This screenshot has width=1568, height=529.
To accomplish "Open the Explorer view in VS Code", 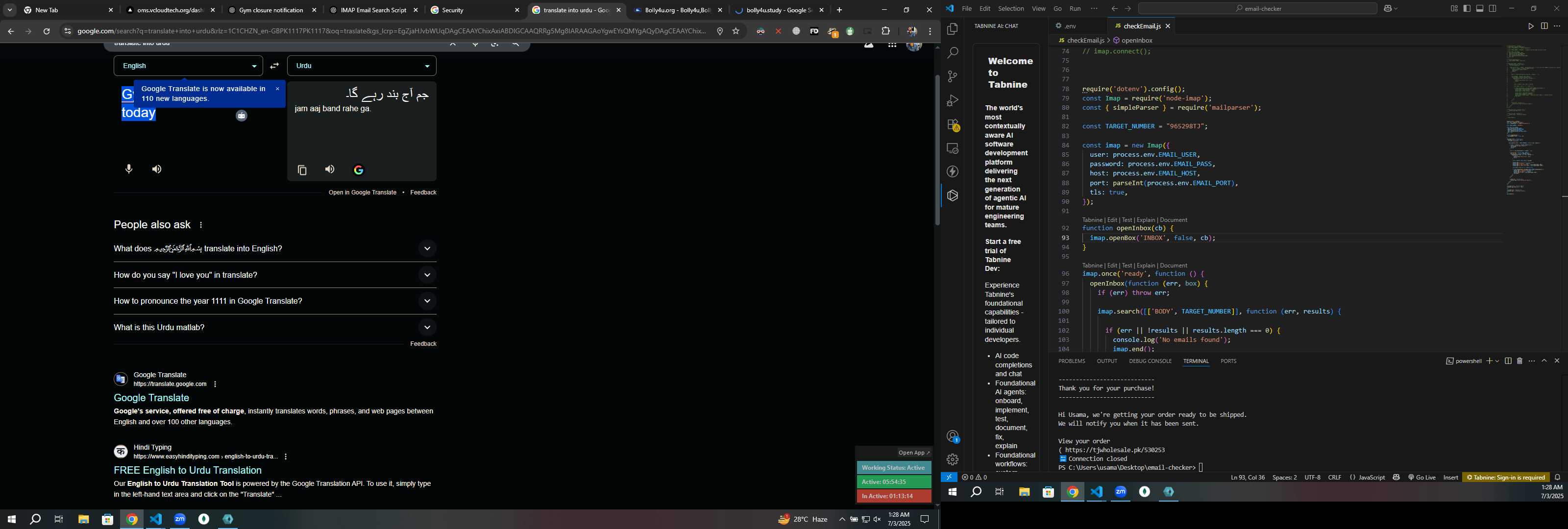I will coord(953,29).
